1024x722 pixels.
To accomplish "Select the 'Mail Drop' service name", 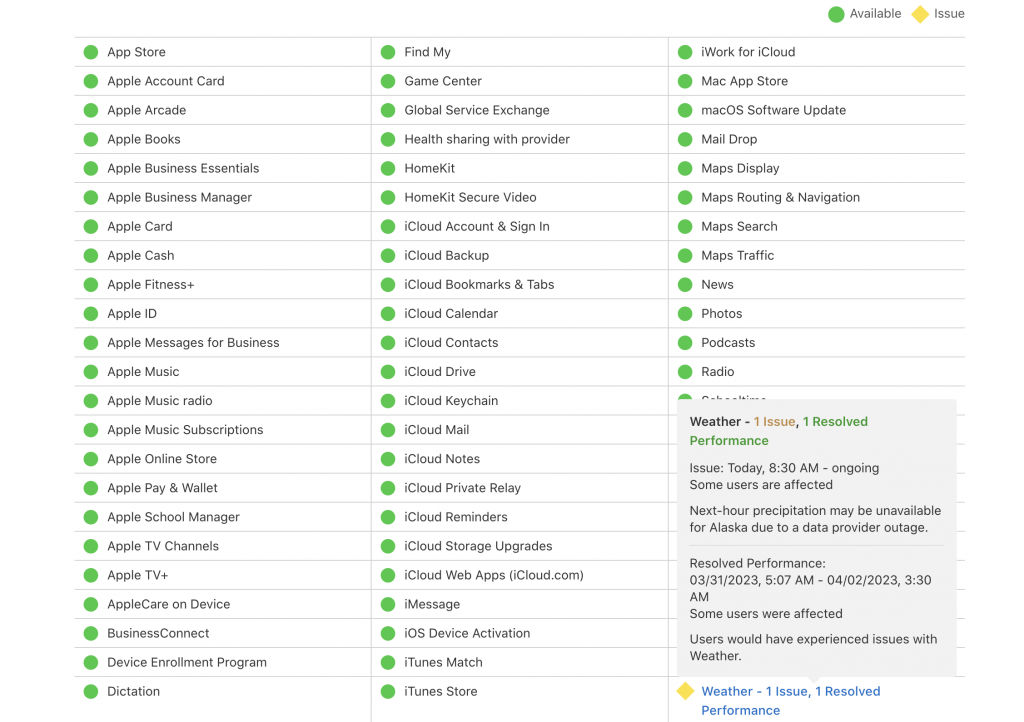I will 729,139.
